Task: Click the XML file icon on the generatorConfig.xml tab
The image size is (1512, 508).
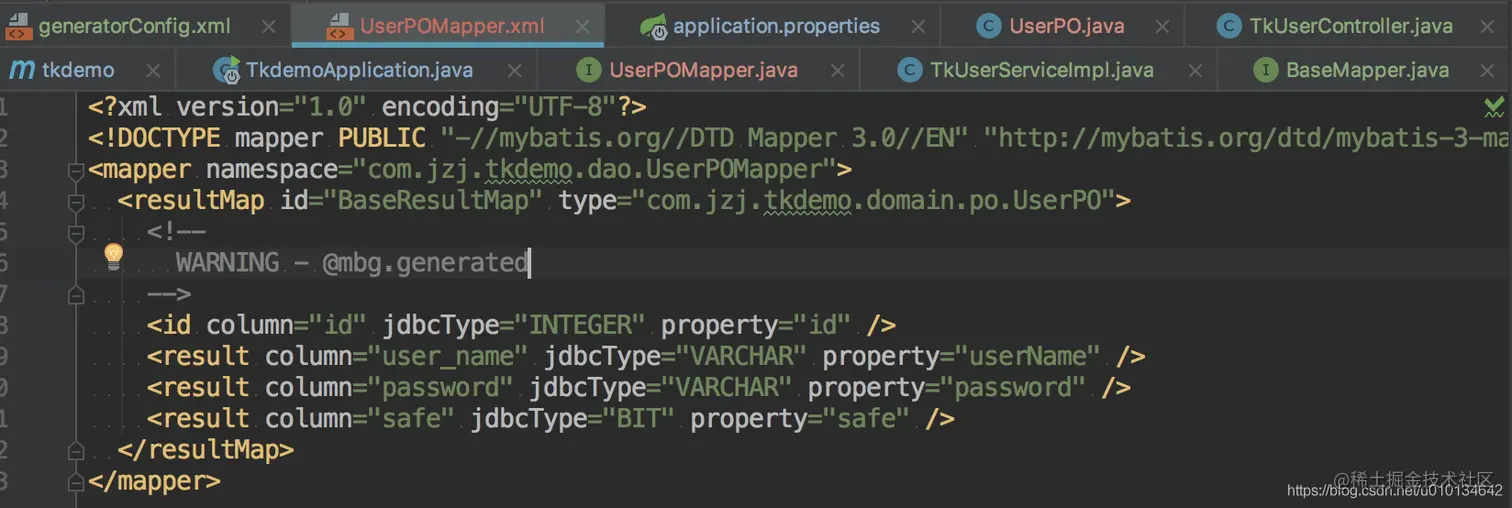Action: pos(18,26)
